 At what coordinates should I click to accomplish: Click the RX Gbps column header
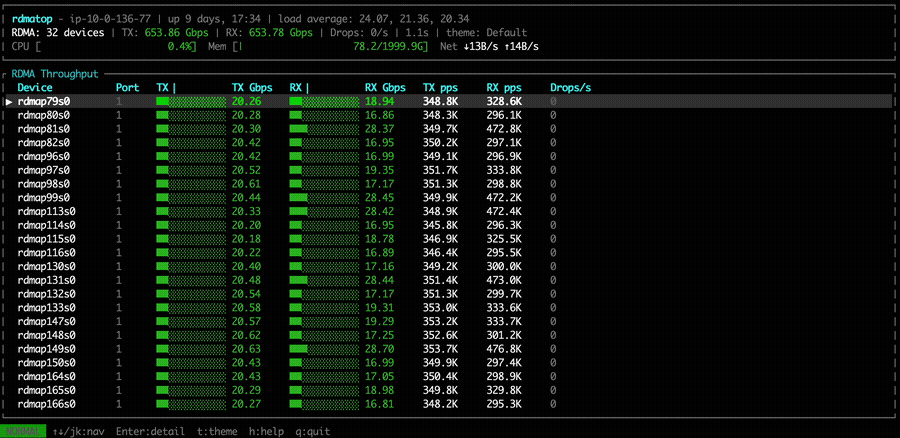pyautogui.click(x=385, y=88)
